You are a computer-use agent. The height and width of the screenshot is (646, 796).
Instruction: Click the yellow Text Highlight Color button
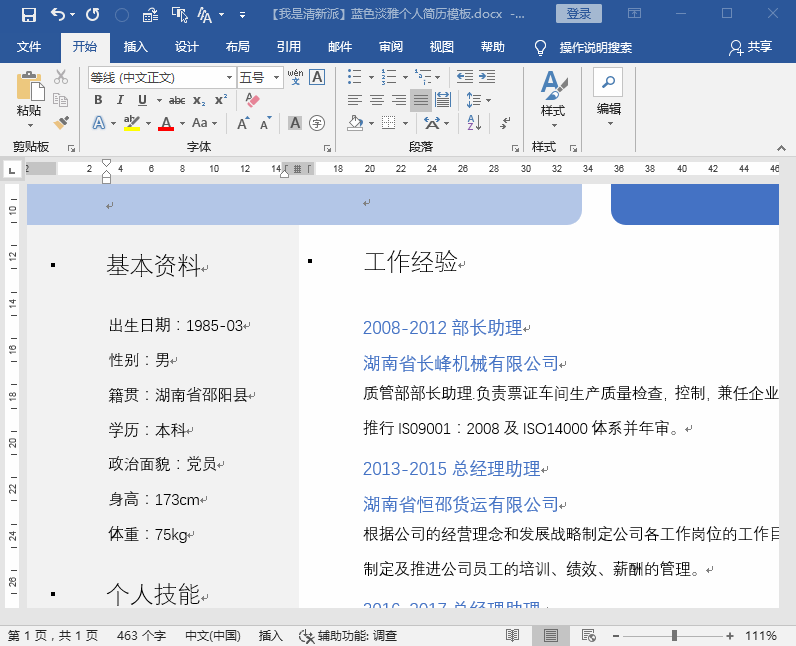pos(132,123)
